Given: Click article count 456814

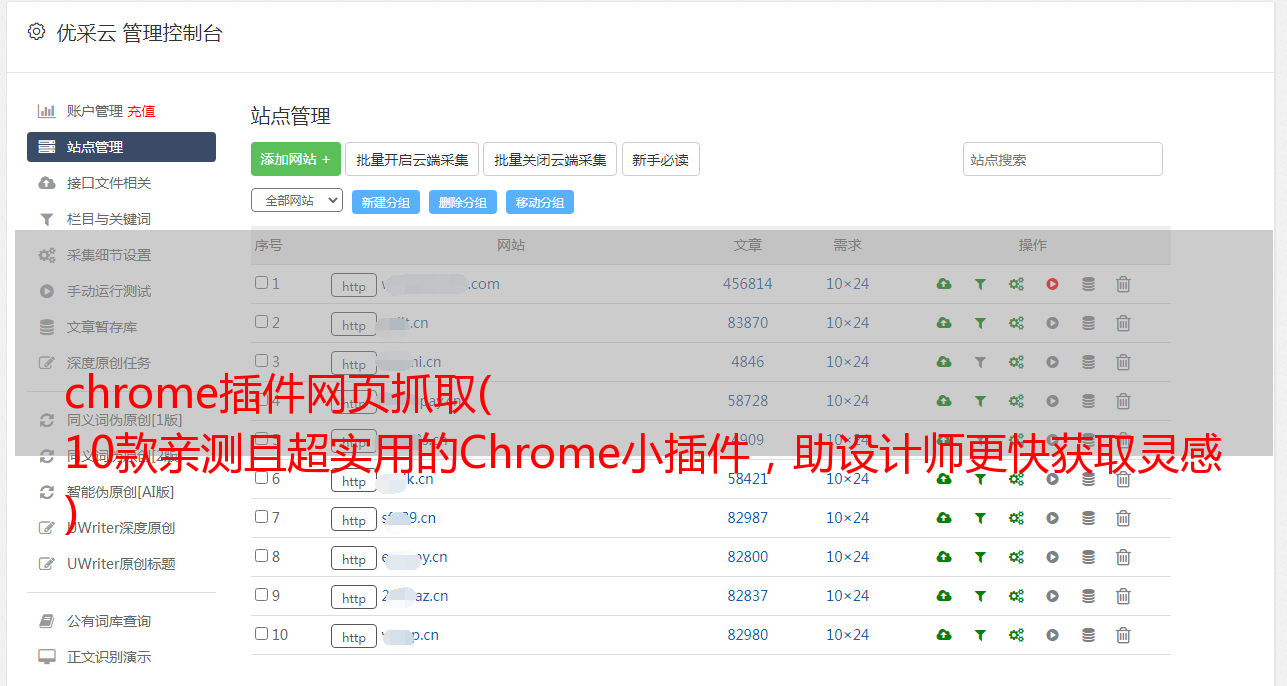Looking at the screenshot, I should point(748,284).
